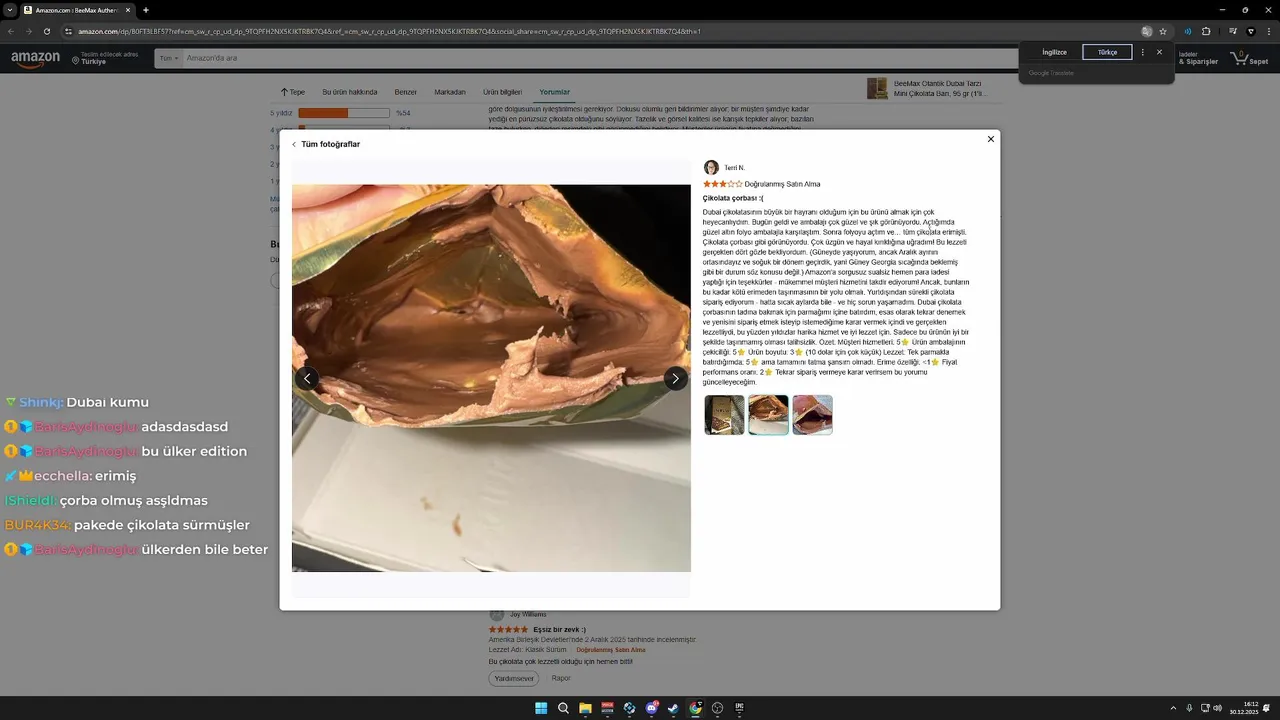Open Epic Games launcher from taskbar
The height and width of the screenshot is (720, 1280).
[739, 708]
